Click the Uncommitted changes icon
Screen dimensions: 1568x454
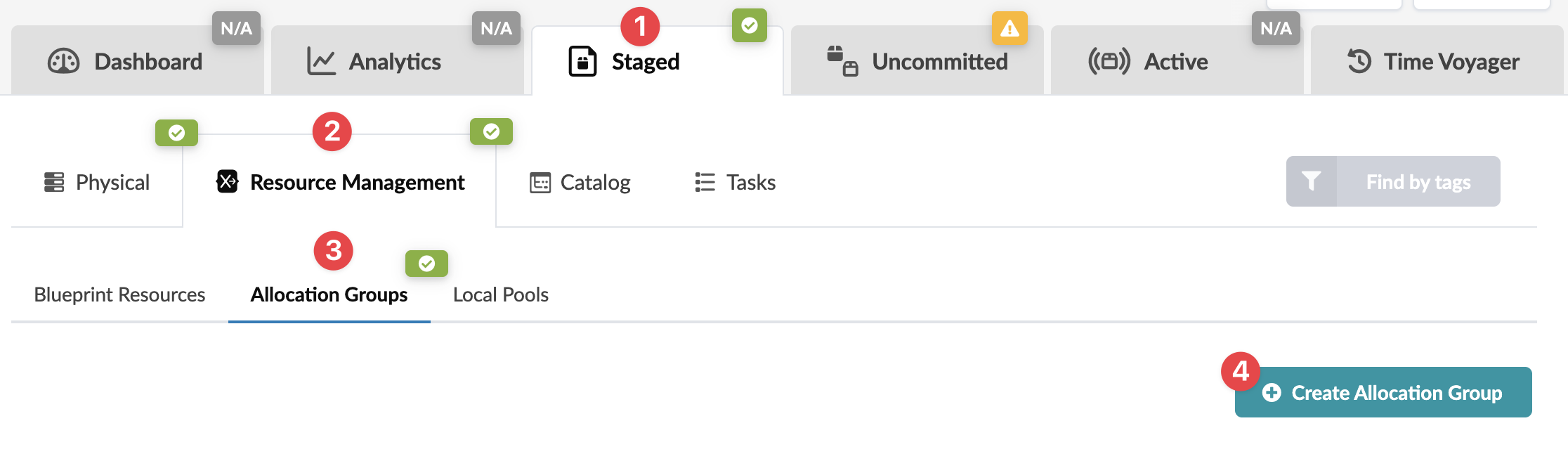pos(842,61)
